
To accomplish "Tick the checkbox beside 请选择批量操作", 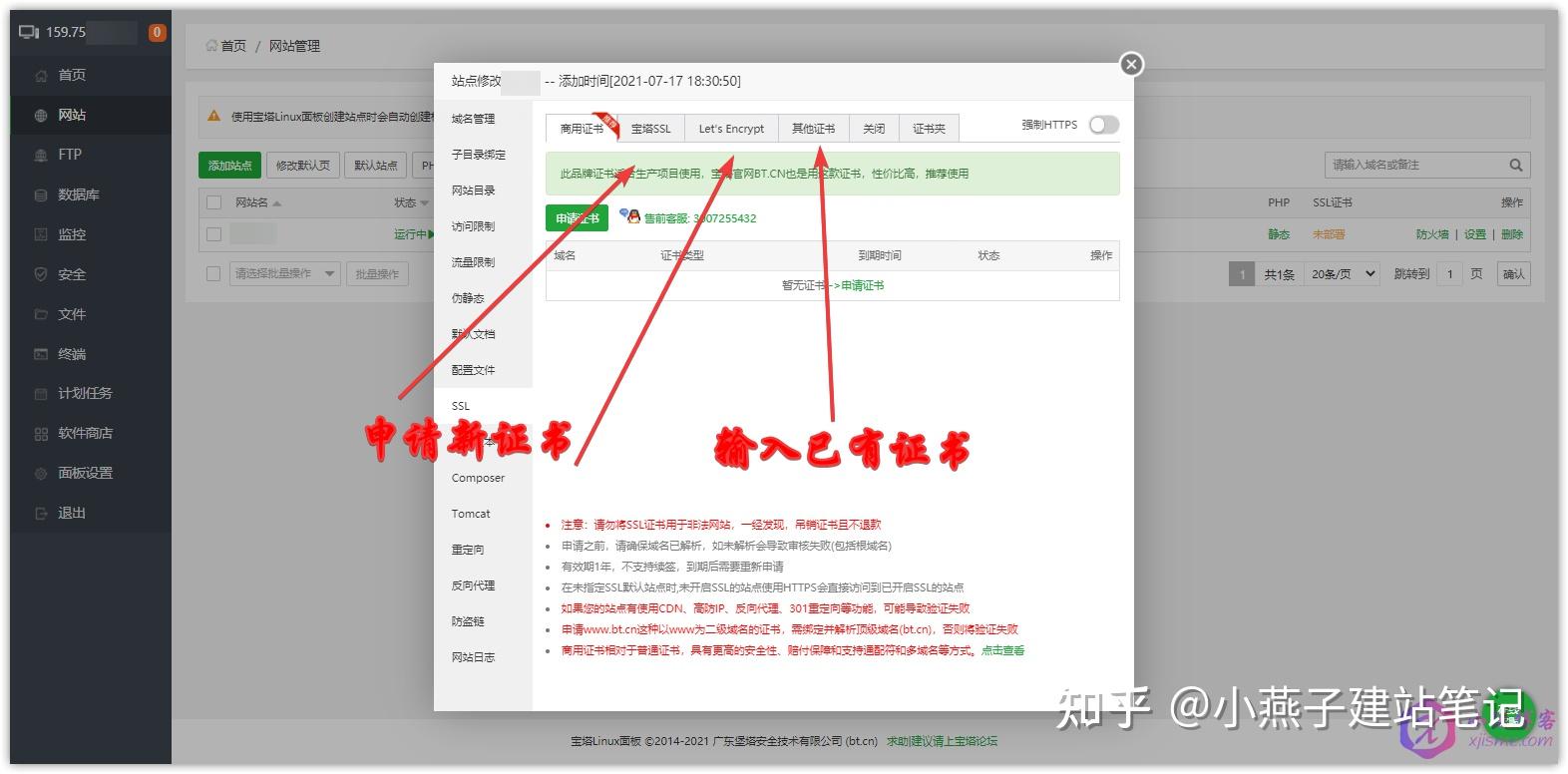I will tap(213, 273).
